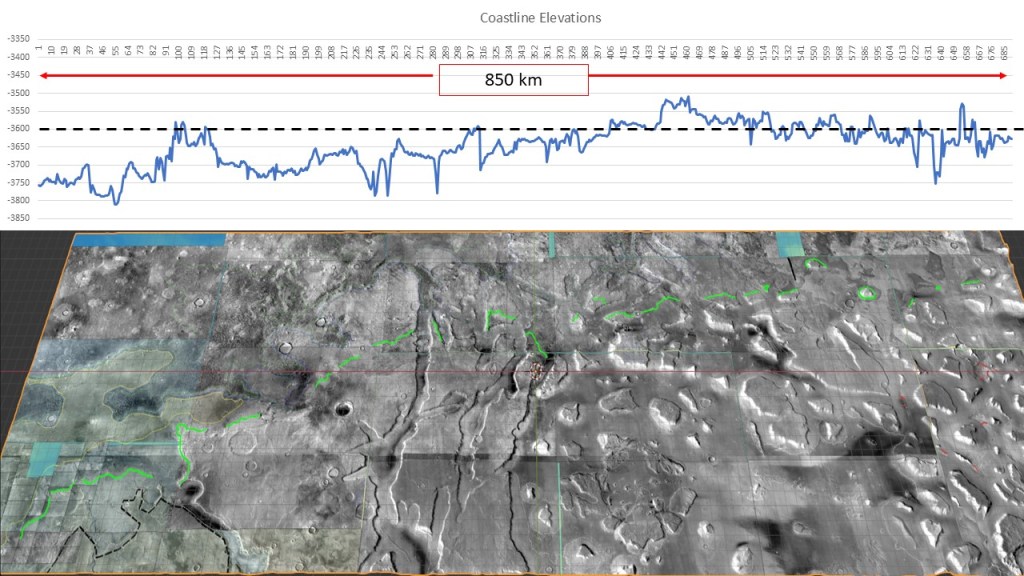Click the -3600 vertical axis label
Viewport: 1024px width, 576px height.
pyautogui.click(x=17, y=129)
